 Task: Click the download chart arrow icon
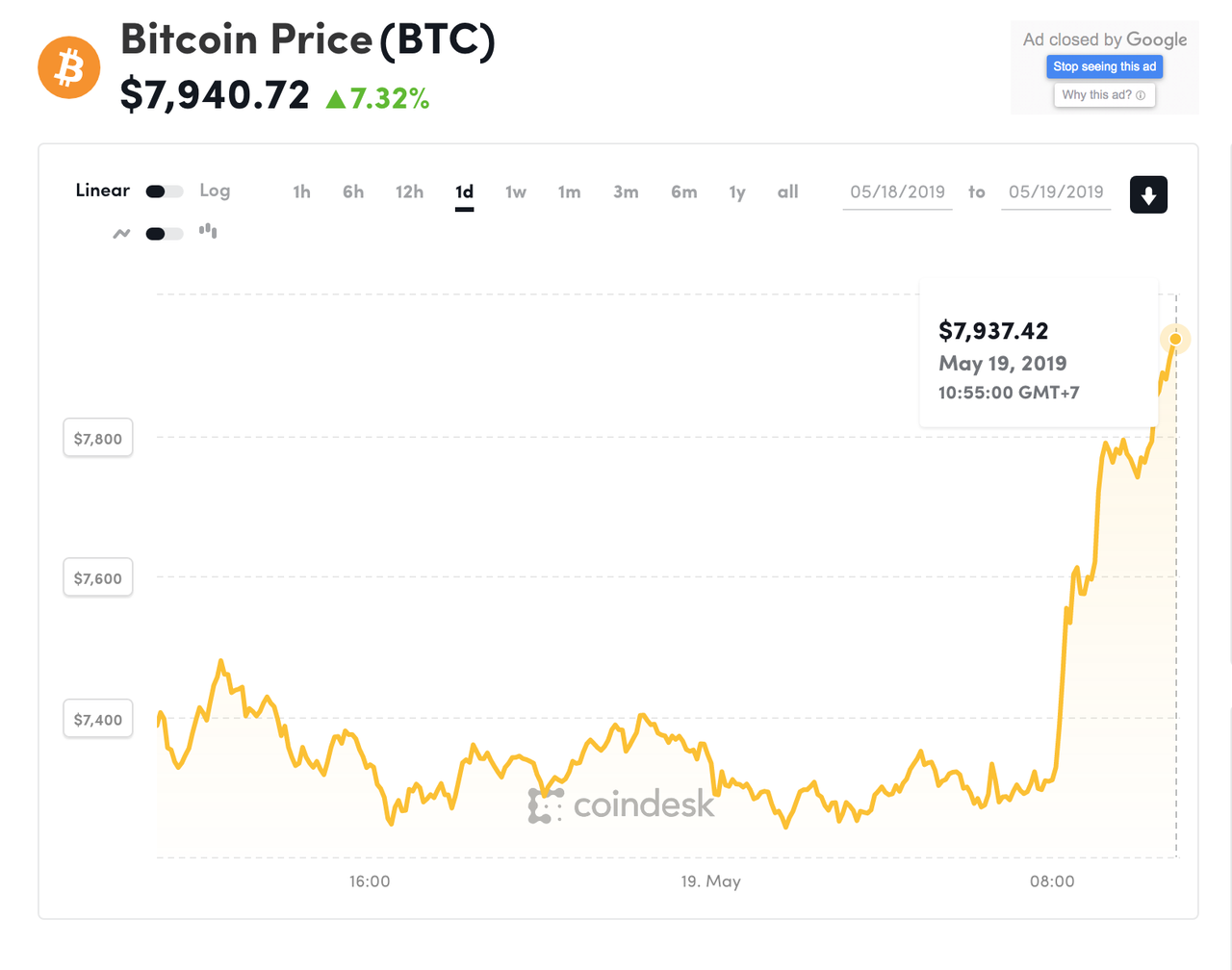click(1148, 193)
